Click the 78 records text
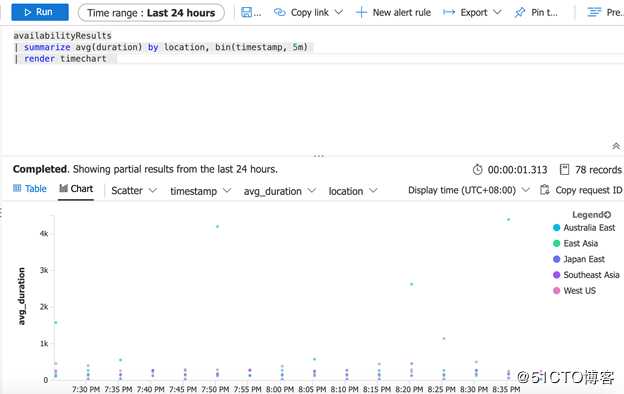Screen dimensions: 624x394 pos(598,170)
